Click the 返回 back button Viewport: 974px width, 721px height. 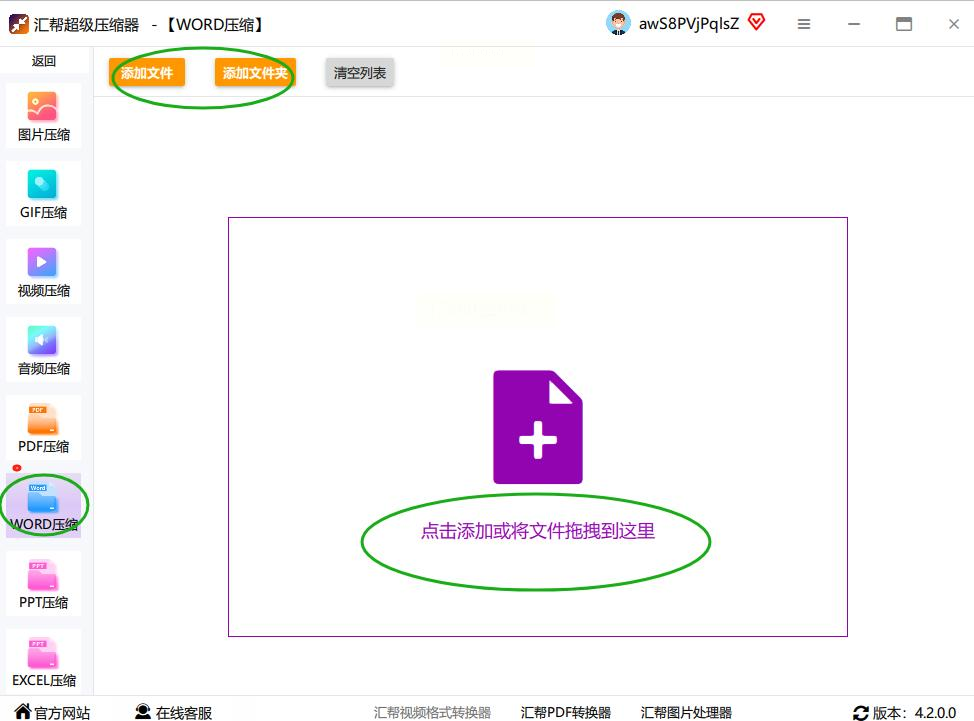[43, 61]
